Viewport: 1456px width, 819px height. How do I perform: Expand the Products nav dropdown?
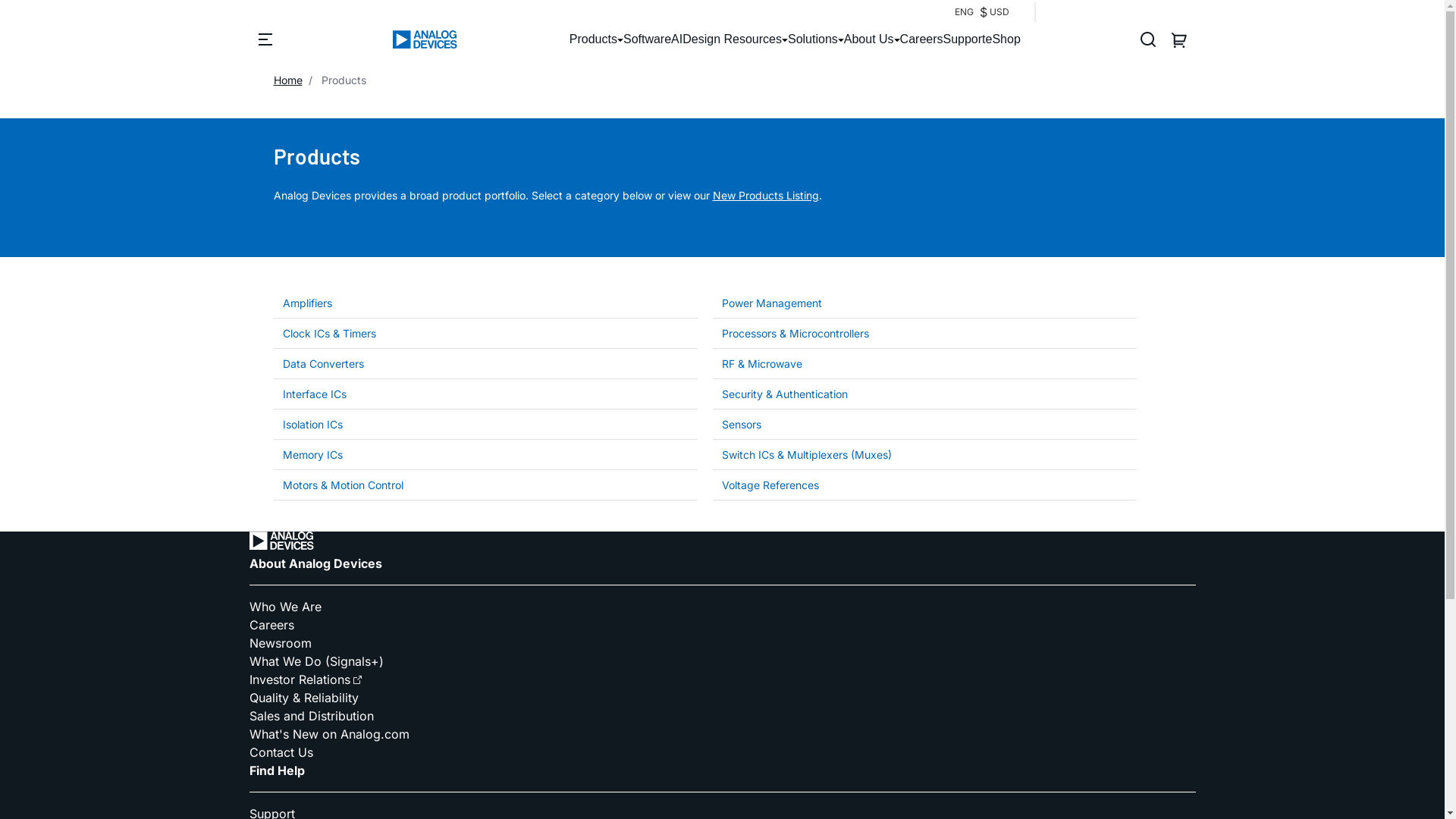(x=595, y=39)
